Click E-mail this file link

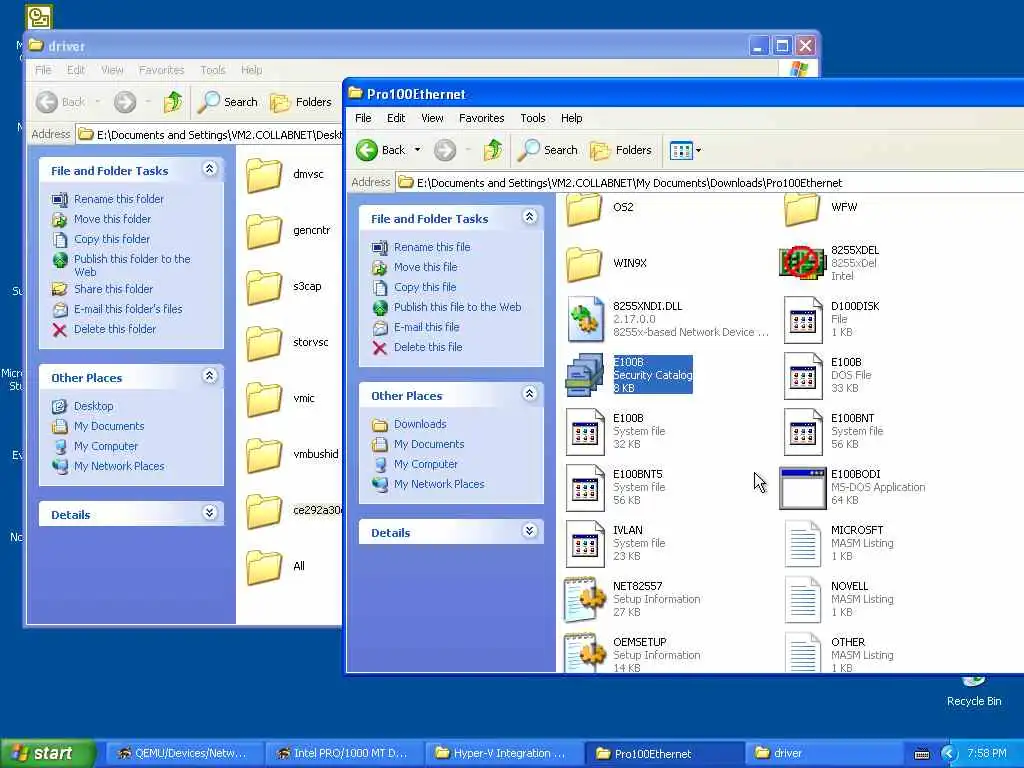coord(426,327)
